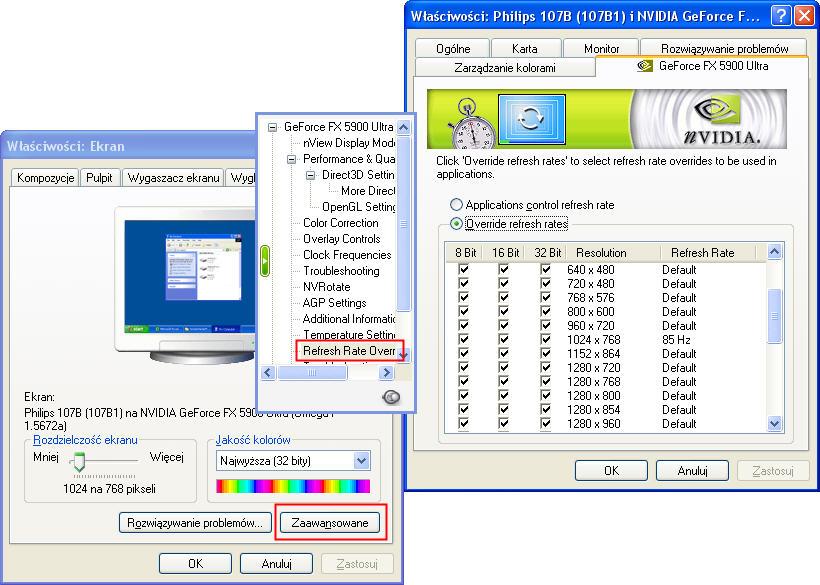Screen dimensions: 820x585
Task: Switch to the Karta tab
Action: click(525, 49)
